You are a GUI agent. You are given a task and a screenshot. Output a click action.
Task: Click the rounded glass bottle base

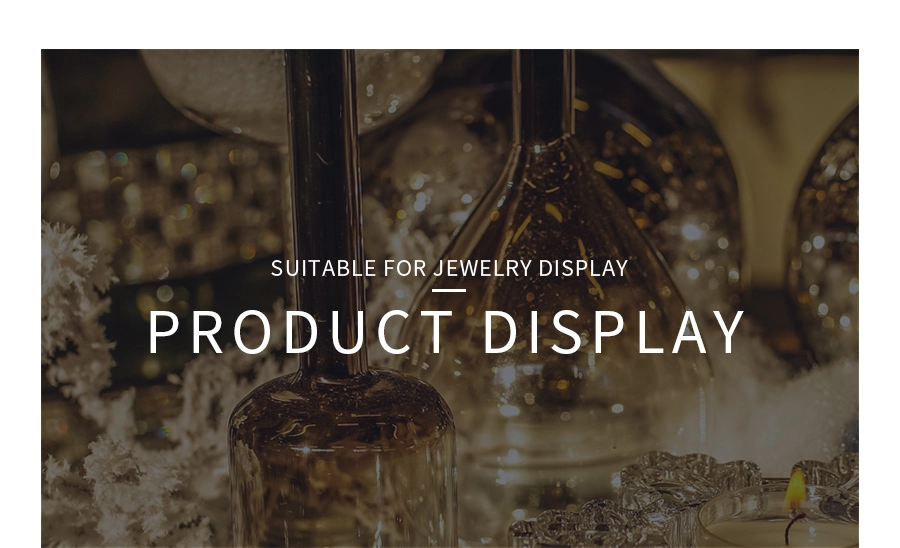(343, 459)
